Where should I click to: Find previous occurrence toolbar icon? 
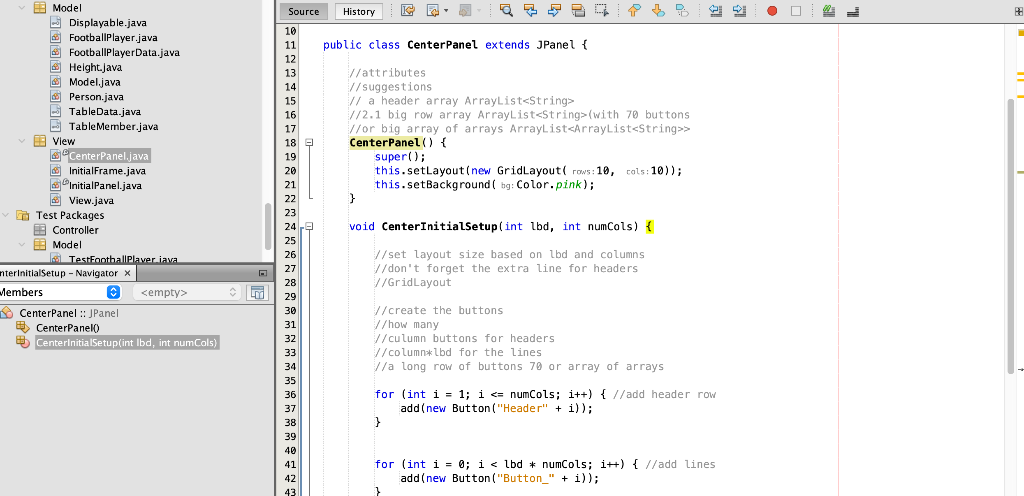tap(530, 11)
